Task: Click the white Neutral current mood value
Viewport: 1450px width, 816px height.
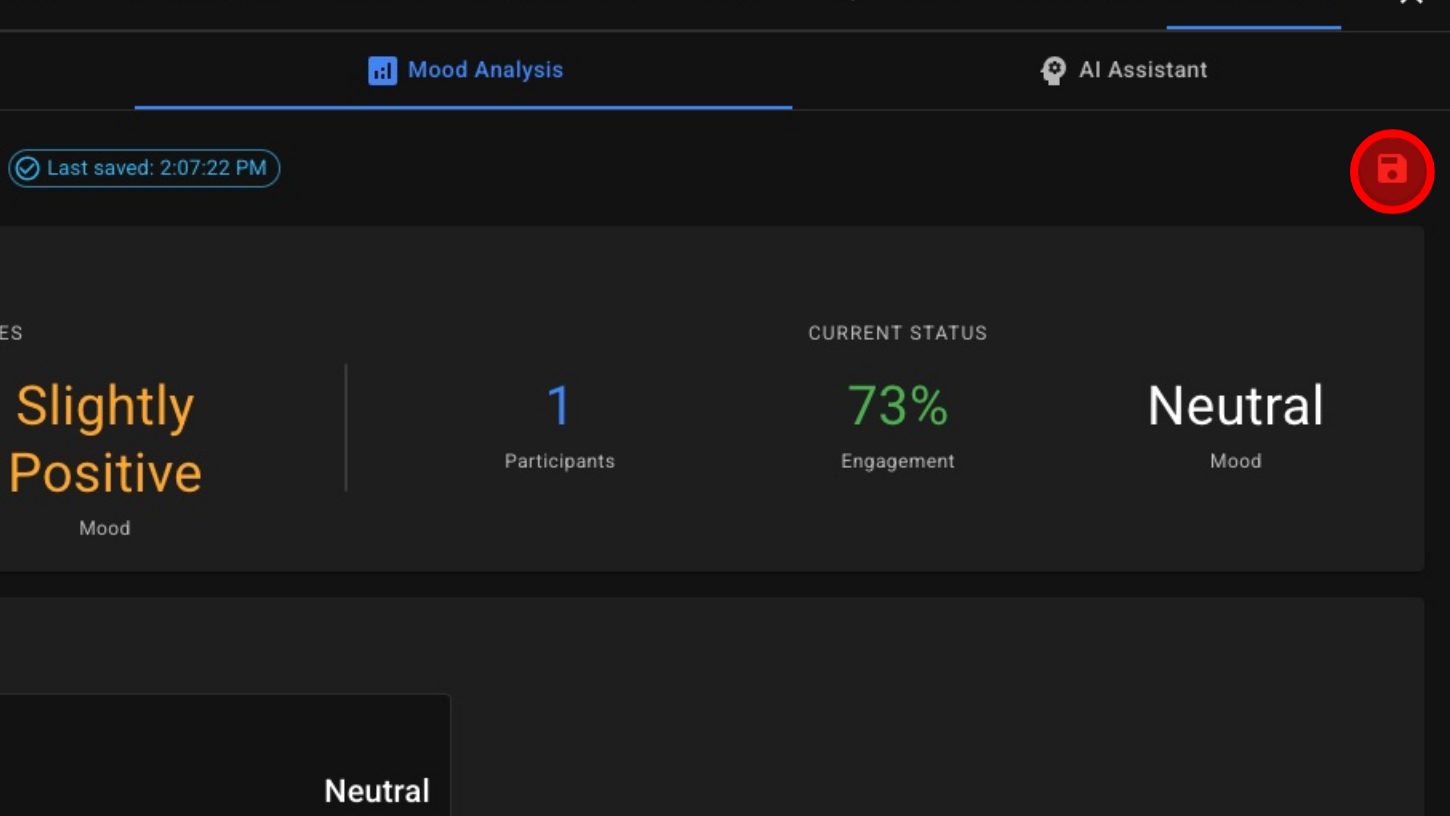Action: click(x=1235, y=406)
